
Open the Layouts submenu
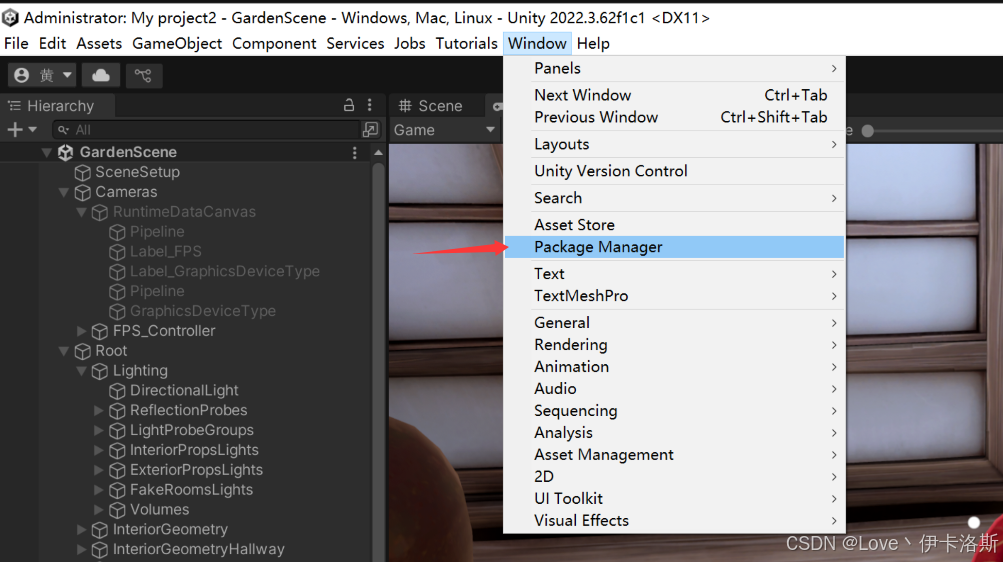coord(674,144)
